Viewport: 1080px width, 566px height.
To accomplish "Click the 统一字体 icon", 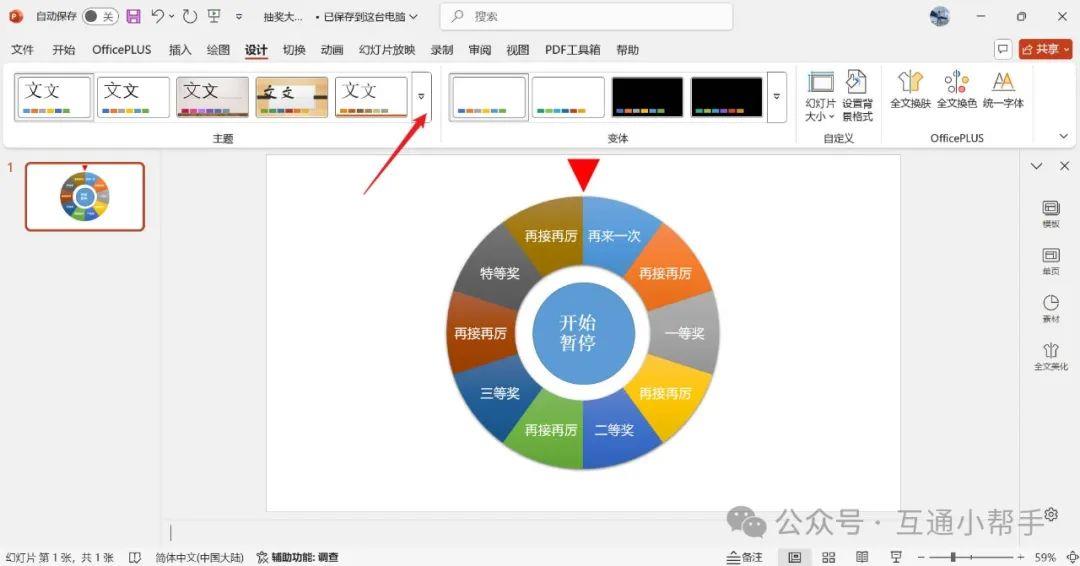I will tap(1003, 90).
